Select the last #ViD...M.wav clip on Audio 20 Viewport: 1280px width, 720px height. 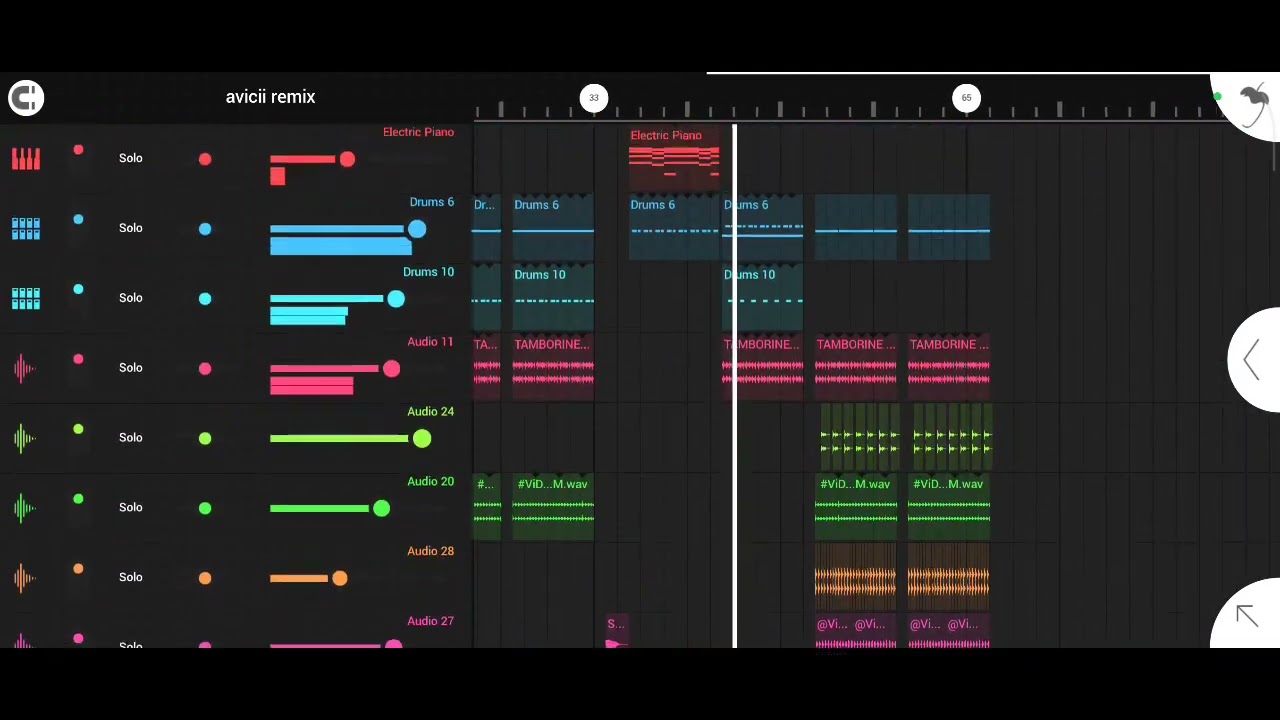(949, 508)
